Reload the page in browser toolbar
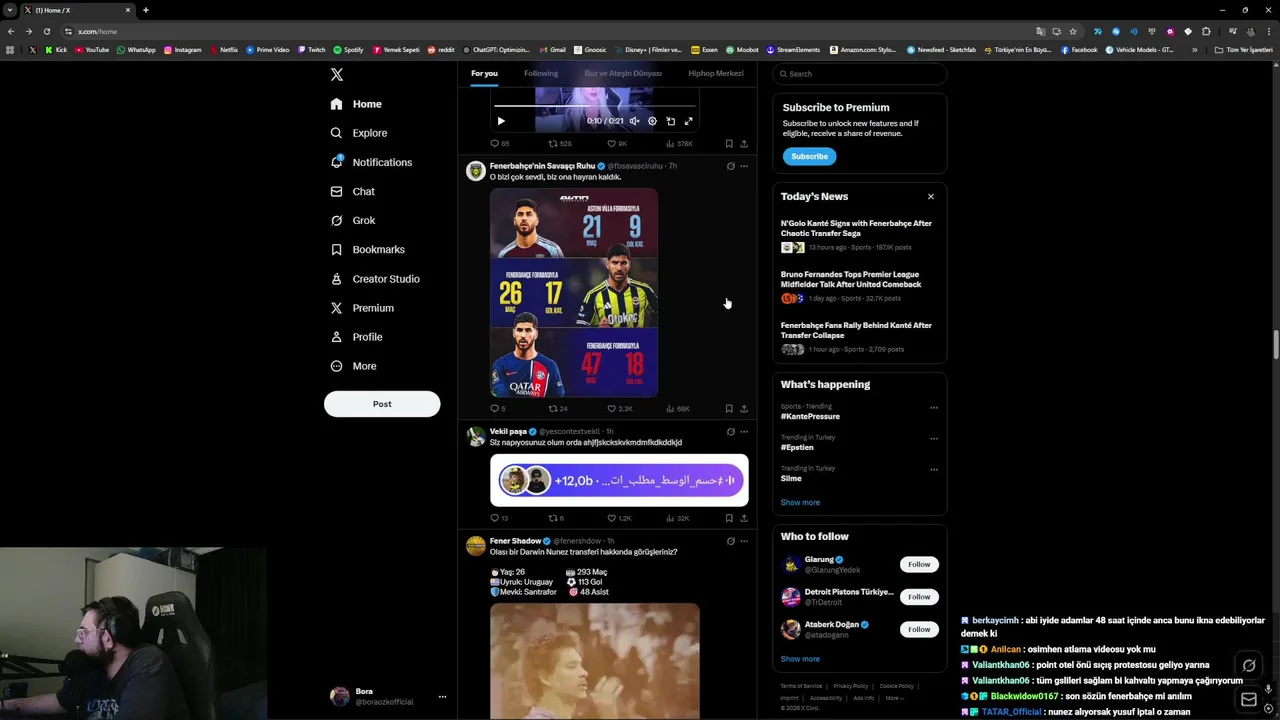The image size is (1280, 720). [x=46, y=31]
